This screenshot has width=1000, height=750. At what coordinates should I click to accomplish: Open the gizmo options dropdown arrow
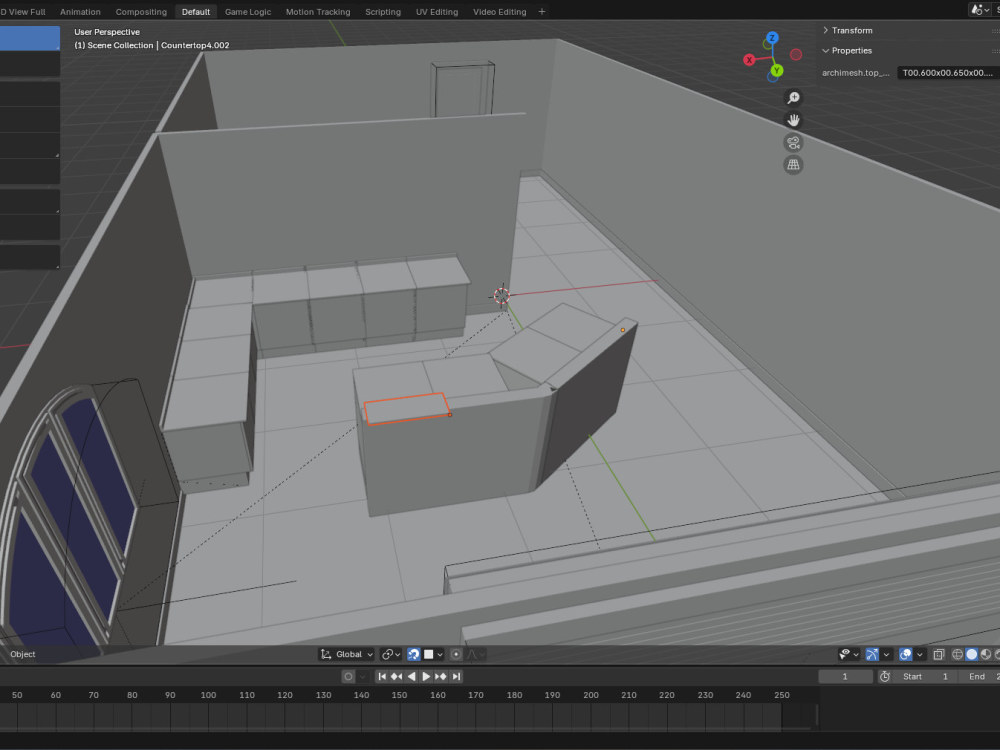[886, 654]
